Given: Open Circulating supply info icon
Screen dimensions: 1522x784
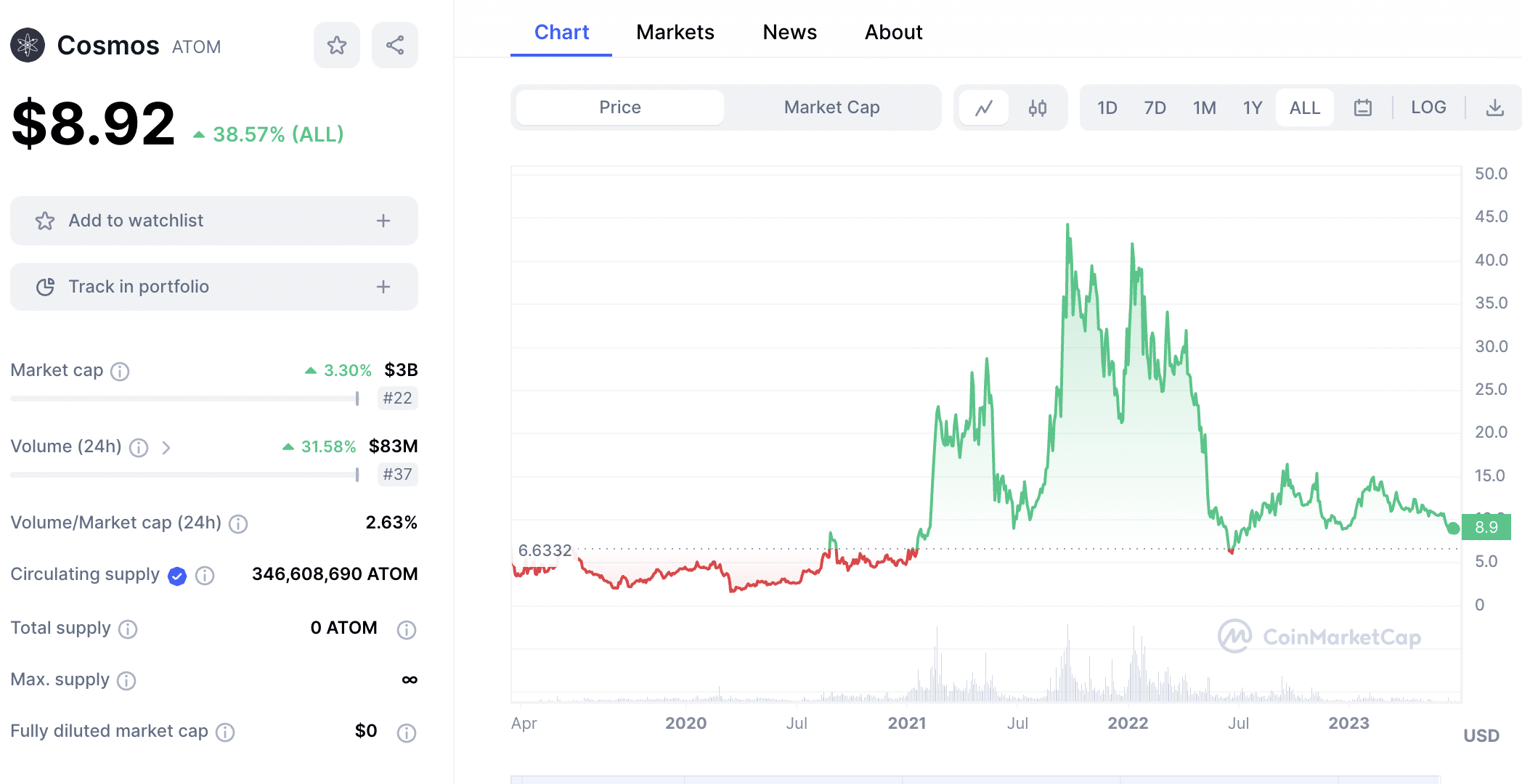Looking at the screenshot, I should [205, 576].
